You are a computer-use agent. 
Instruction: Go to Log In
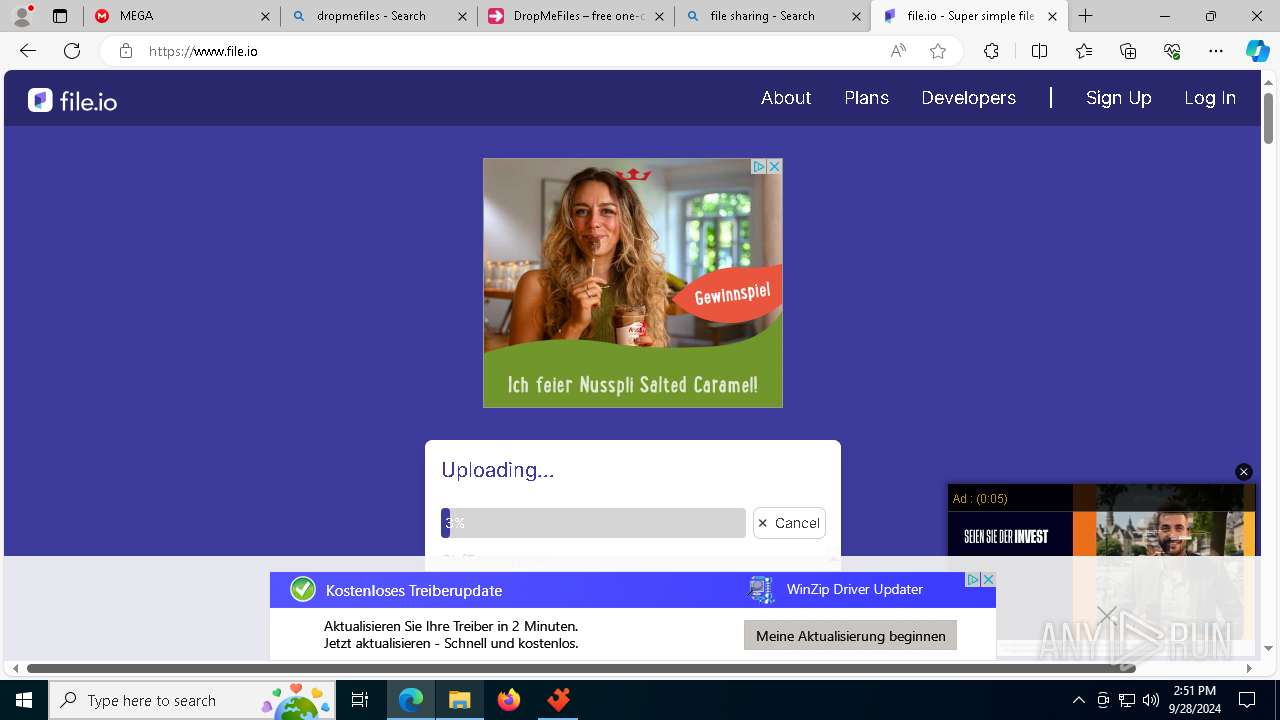(1210, 98)
